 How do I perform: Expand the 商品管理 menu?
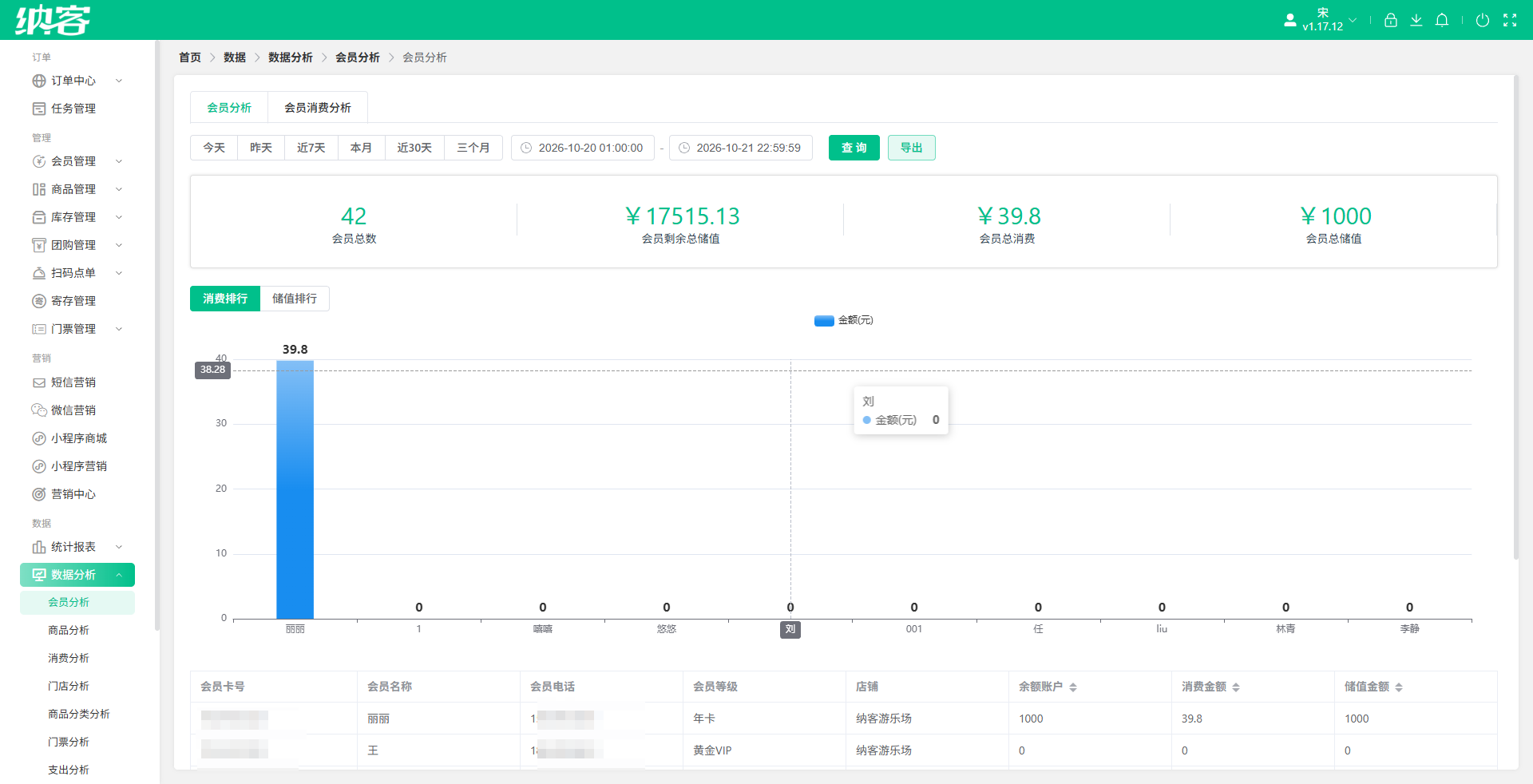(77, 189)
